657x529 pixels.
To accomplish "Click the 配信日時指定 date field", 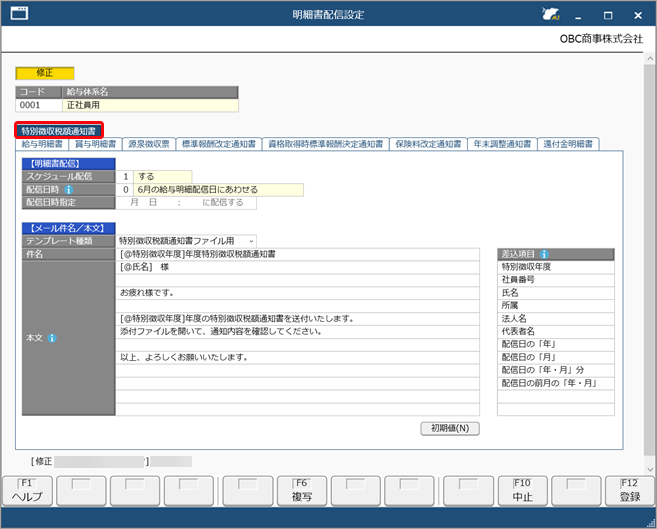I will 186,203.
